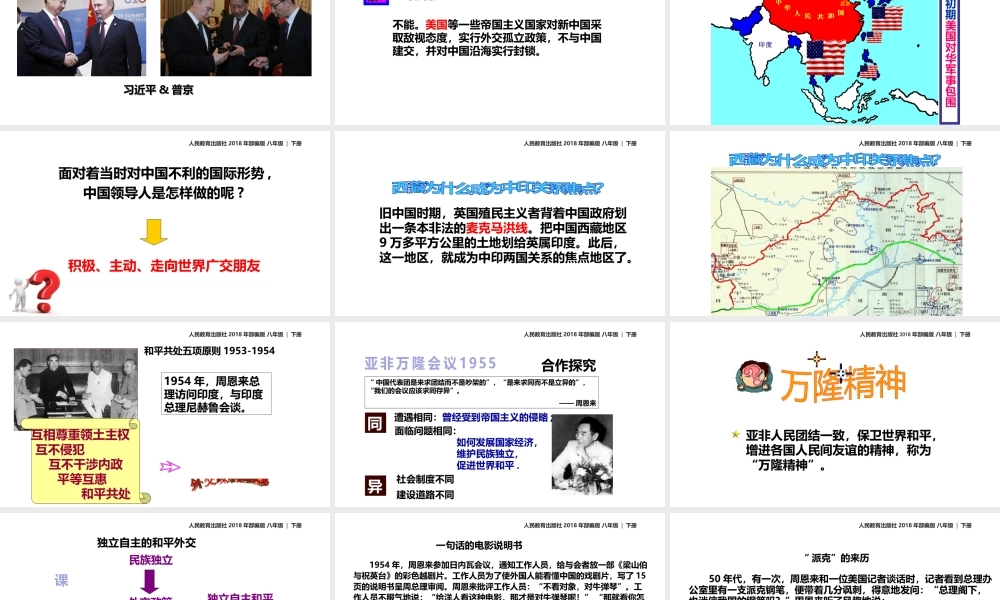Click the map with American flags around China

pos(825,62)
